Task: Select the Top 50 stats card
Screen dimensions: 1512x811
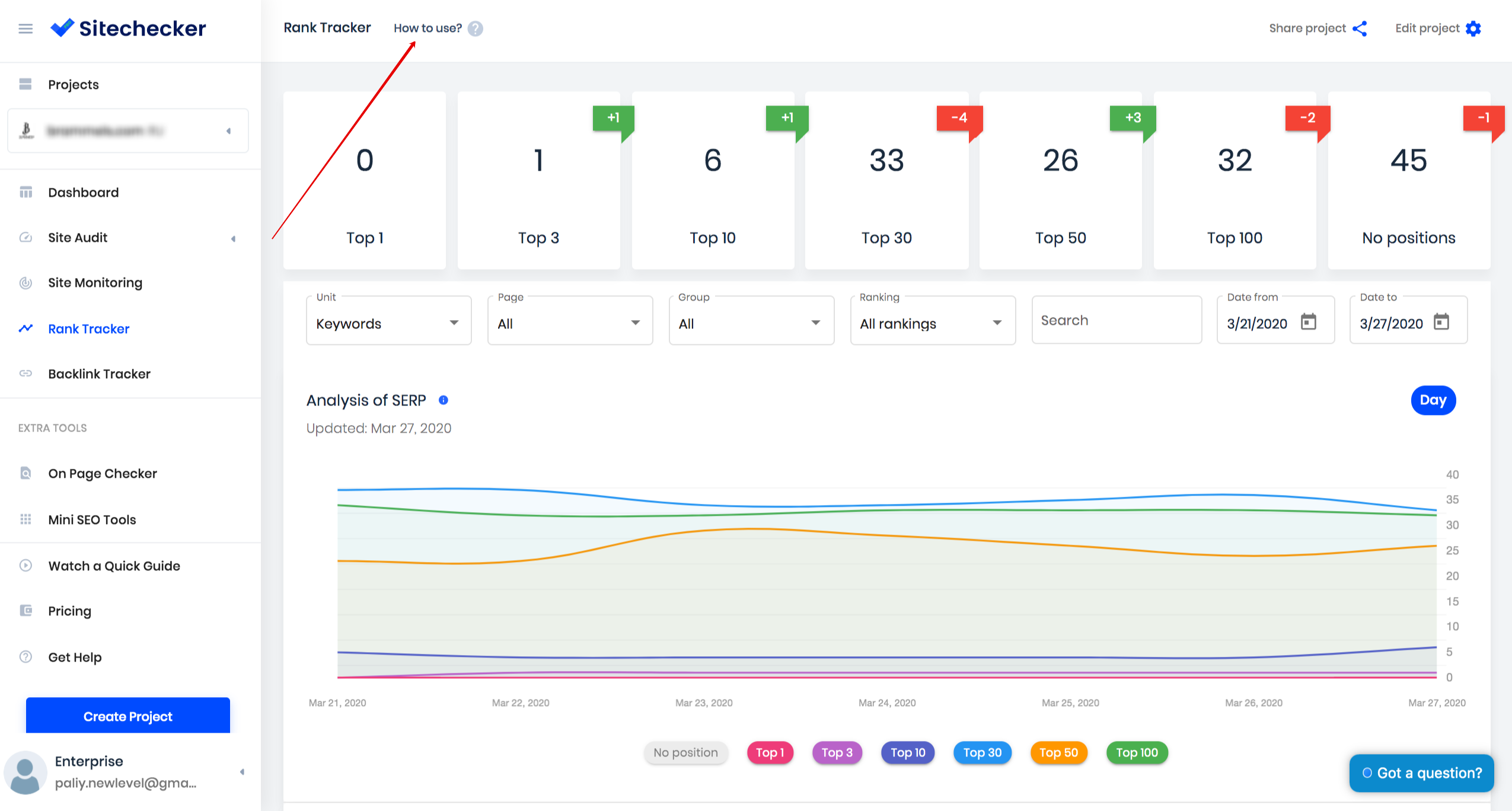Action: coord(1060,180)
